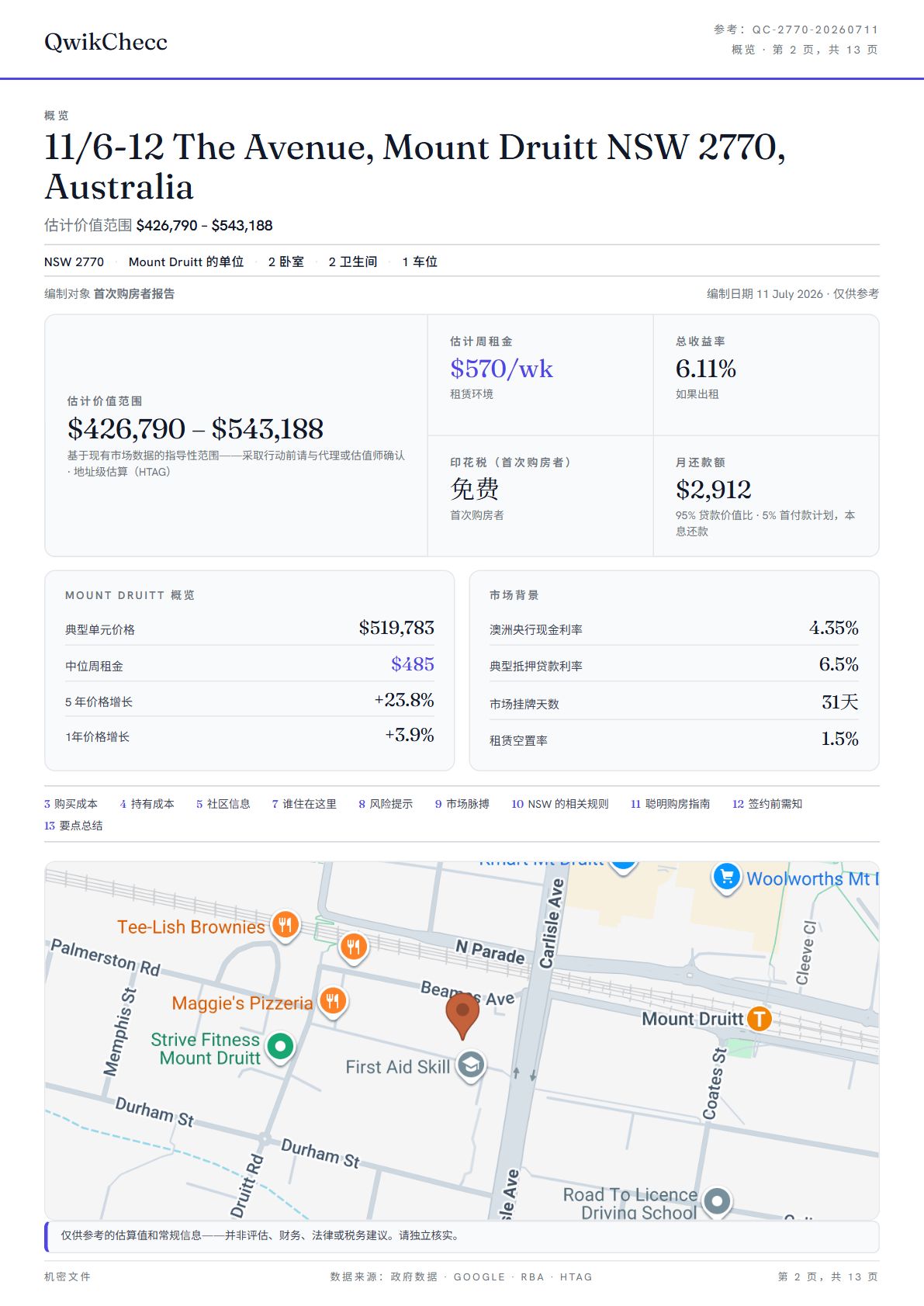Click the Cleeve Cl street label

tap(806, 952)
